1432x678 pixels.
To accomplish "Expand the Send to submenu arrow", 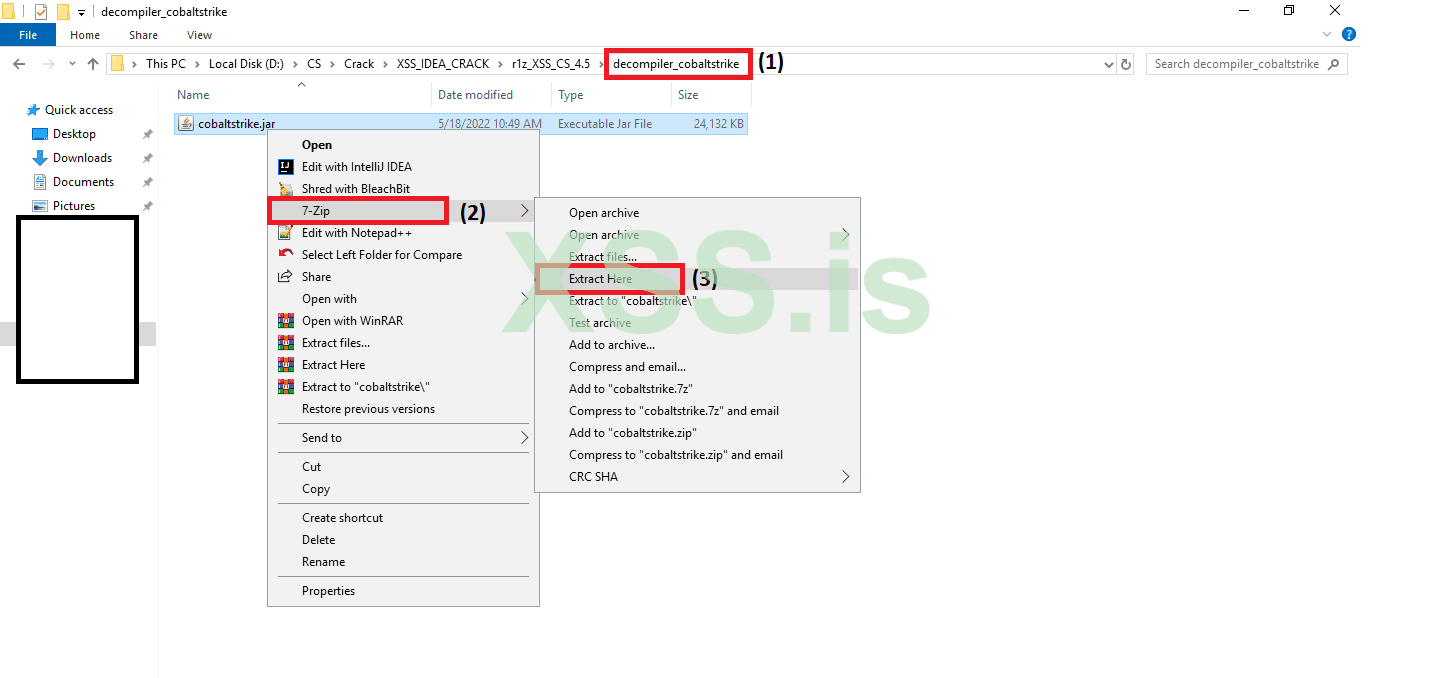I will pyautogui.click(x=525, y=438).
